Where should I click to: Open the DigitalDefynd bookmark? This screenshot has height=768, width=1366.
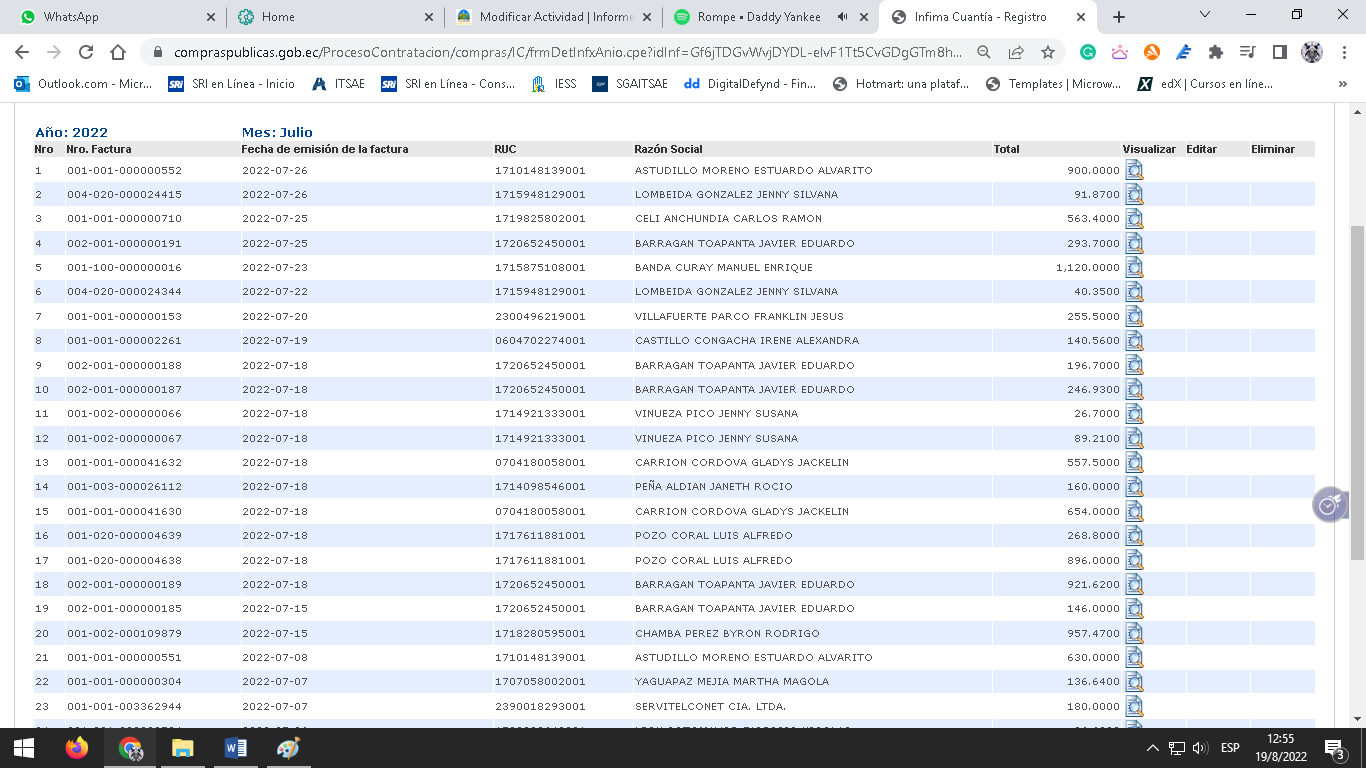[x=750, y=84]
